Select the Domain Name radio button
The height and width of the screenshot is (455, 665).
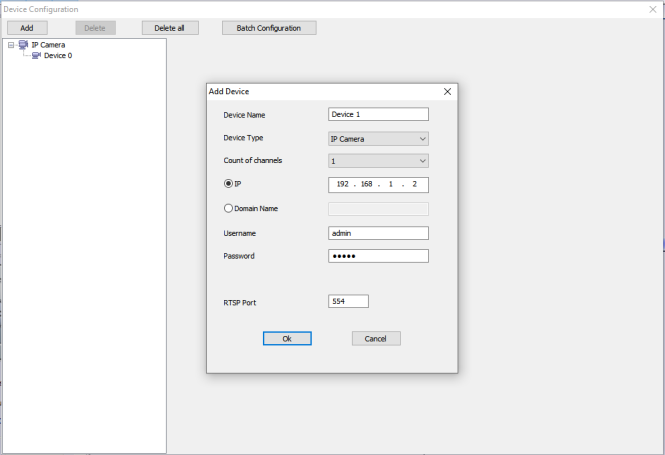pyautogui.click(x=229, y=209)
